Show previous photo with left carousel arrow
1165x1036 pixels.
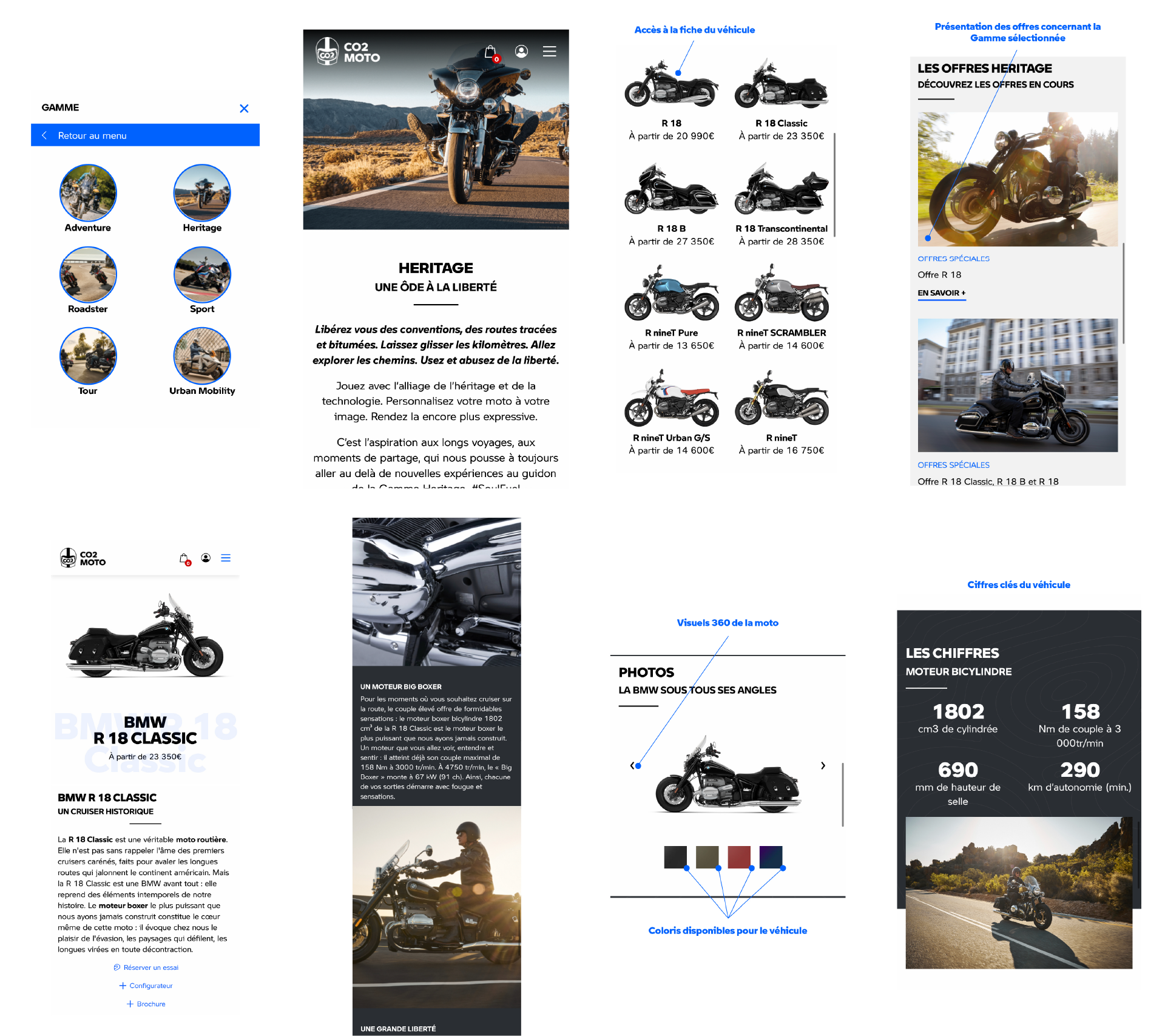pyautogui.click(x=632, y=765)
